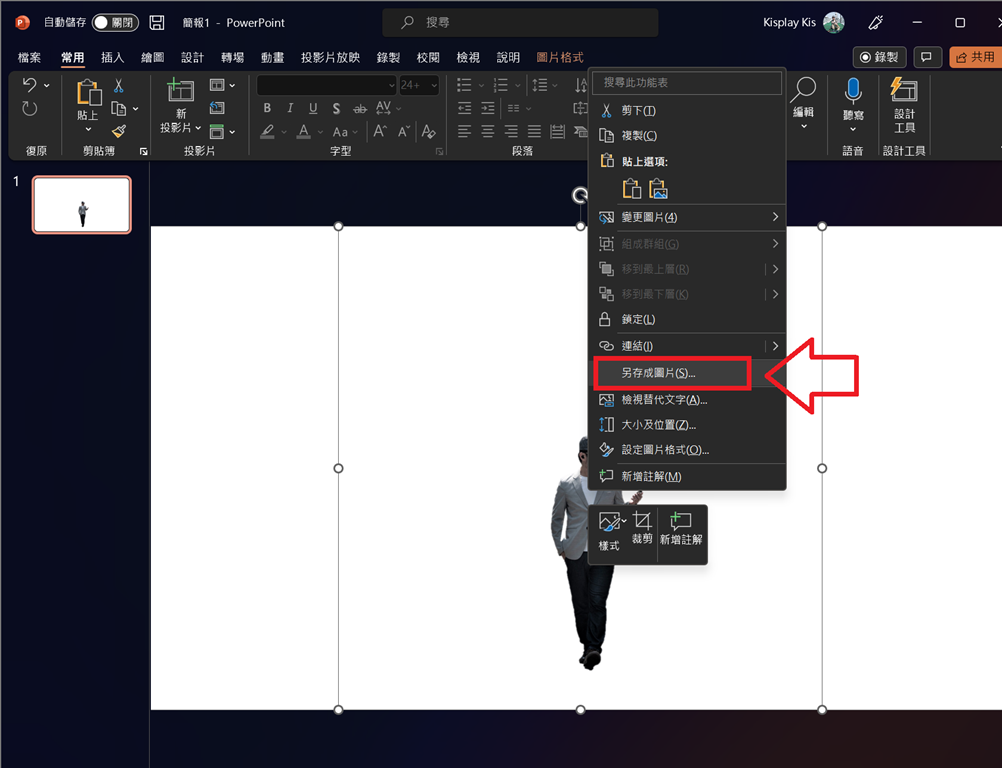Click the Cut scissors icon in ribbon
Image resolution: width=1002 pixels, height=768 pixels.
(119, 86)
